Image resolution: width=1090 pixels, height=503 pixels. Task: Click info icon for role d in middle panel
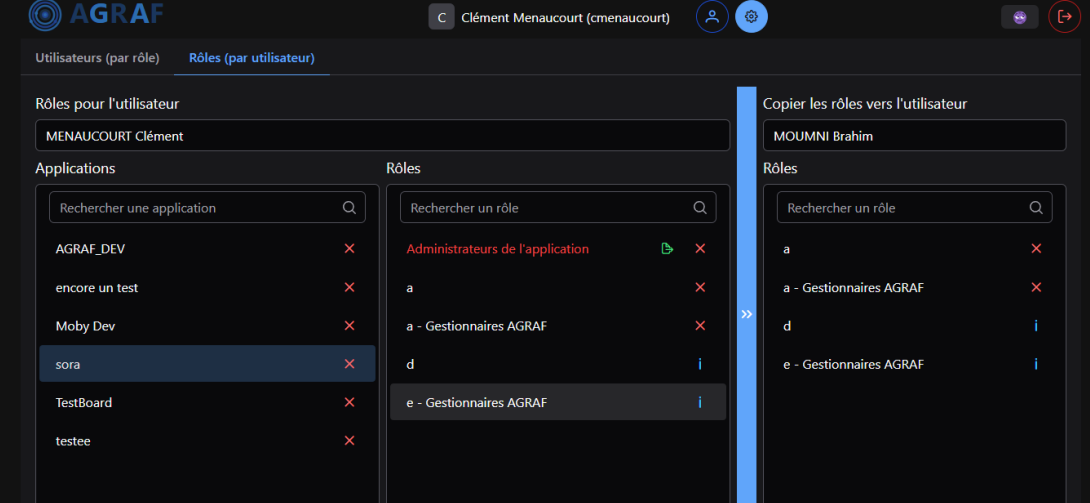click(699, 364)
